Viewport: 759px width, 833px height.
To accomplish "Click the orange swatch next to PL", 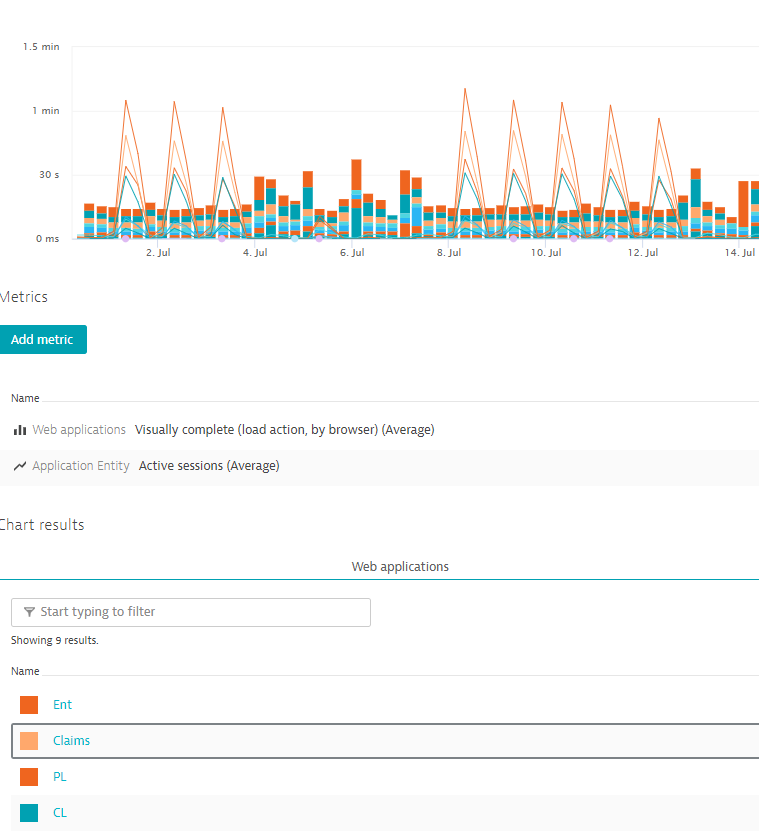I will pos(29,777).
